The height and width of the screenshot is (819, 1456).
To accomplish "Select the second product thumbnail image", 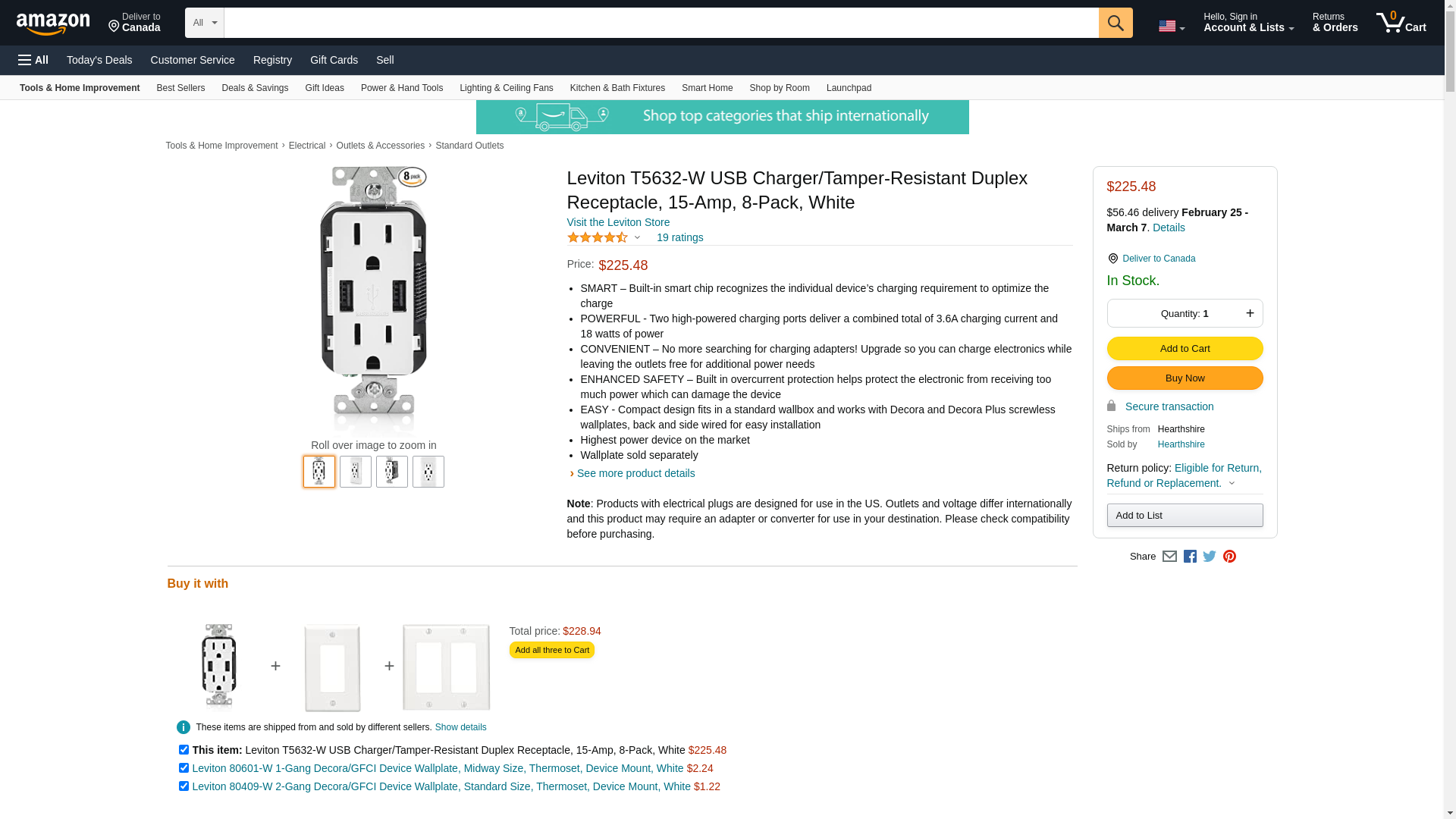I will click(356, 472).
